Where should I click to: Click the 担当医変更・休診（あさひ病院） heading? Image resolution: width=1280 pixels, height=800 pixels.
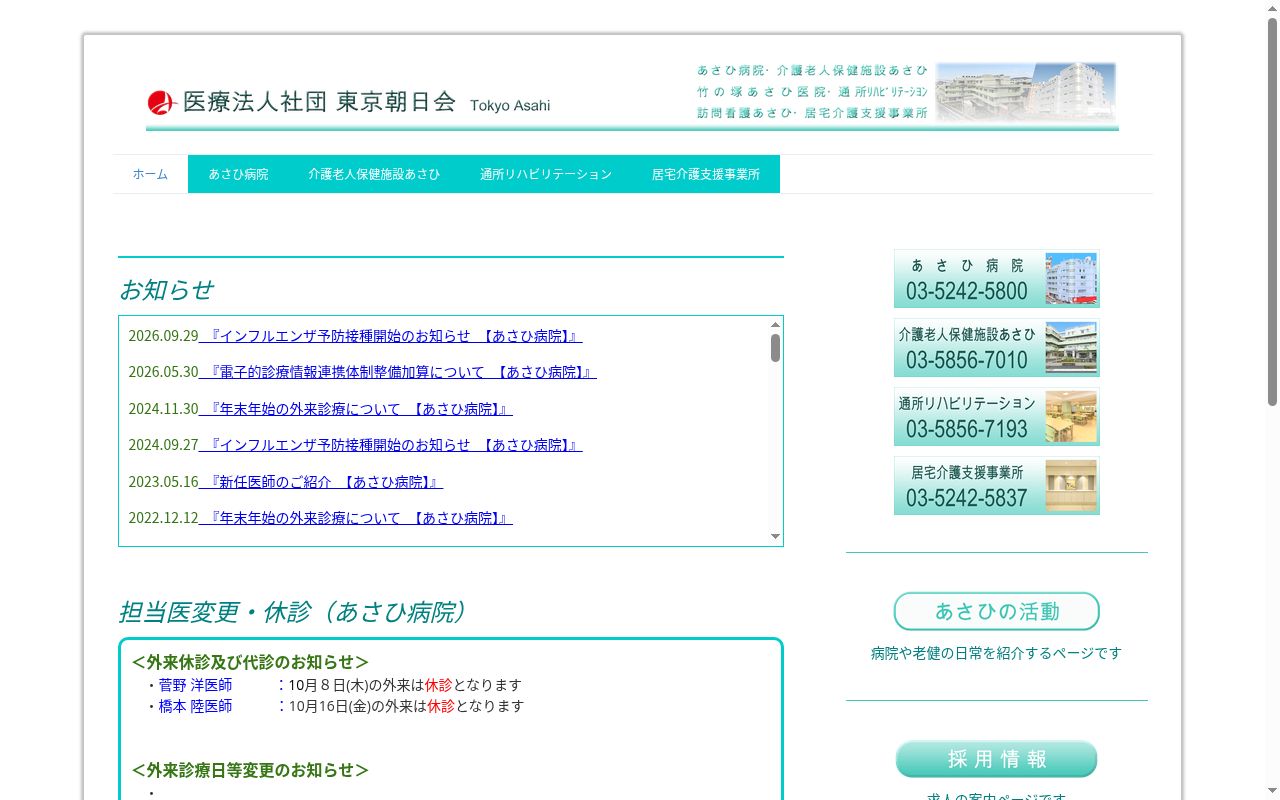coord(294,612)
